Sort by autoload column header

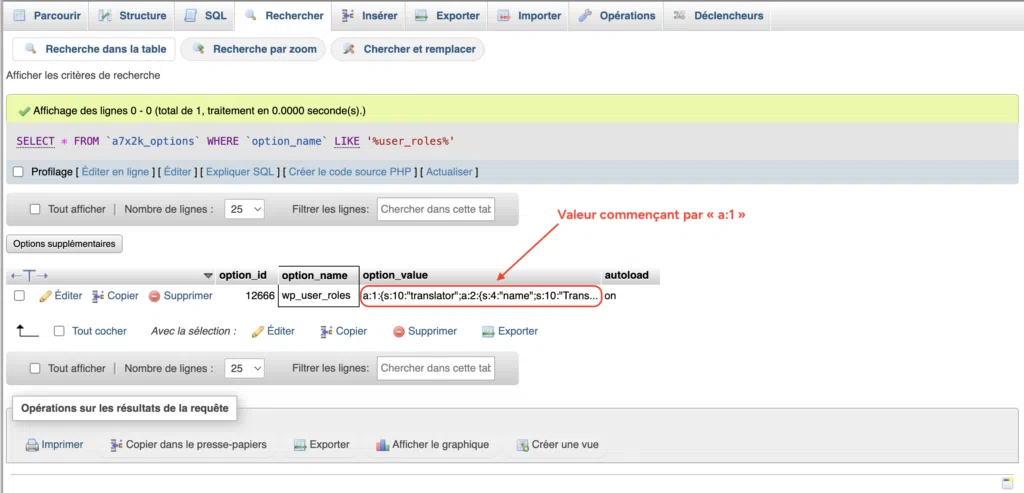(626, 276)
